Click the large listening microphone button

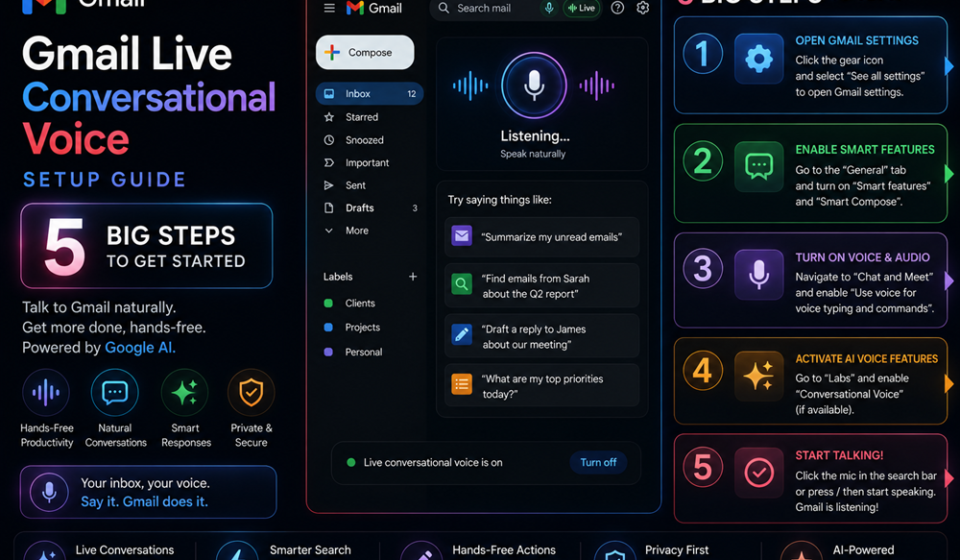click(x=534, y=86)
